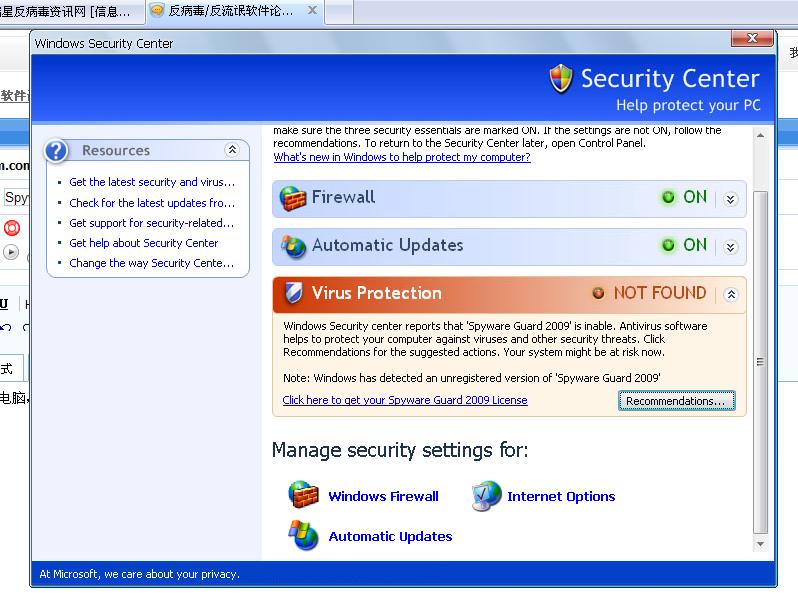Click the Windows Firewall icon under Manage settings
This screenshot has height=602, width=798.
tap(304, 496)
